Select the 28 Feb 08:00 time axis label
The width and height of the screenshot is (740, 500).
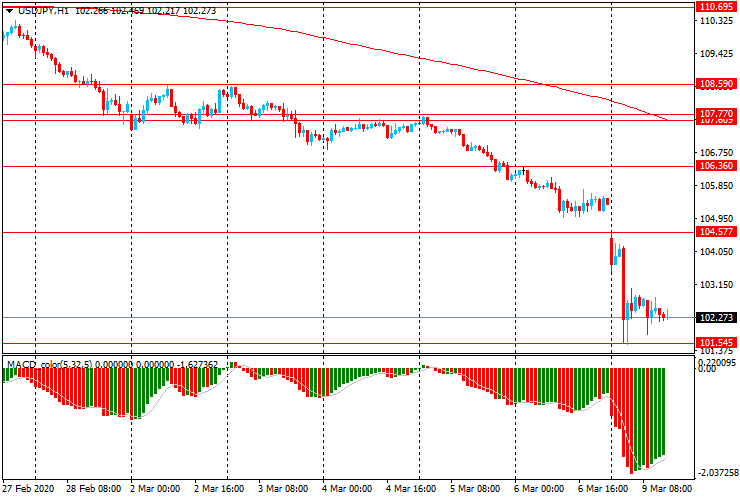coord(93,489)
